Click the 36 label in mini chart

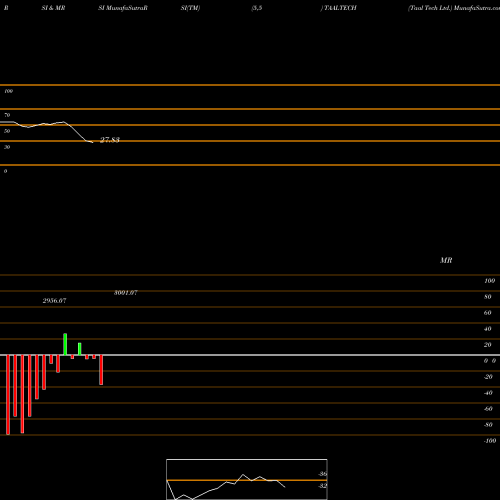click(323, 474)
